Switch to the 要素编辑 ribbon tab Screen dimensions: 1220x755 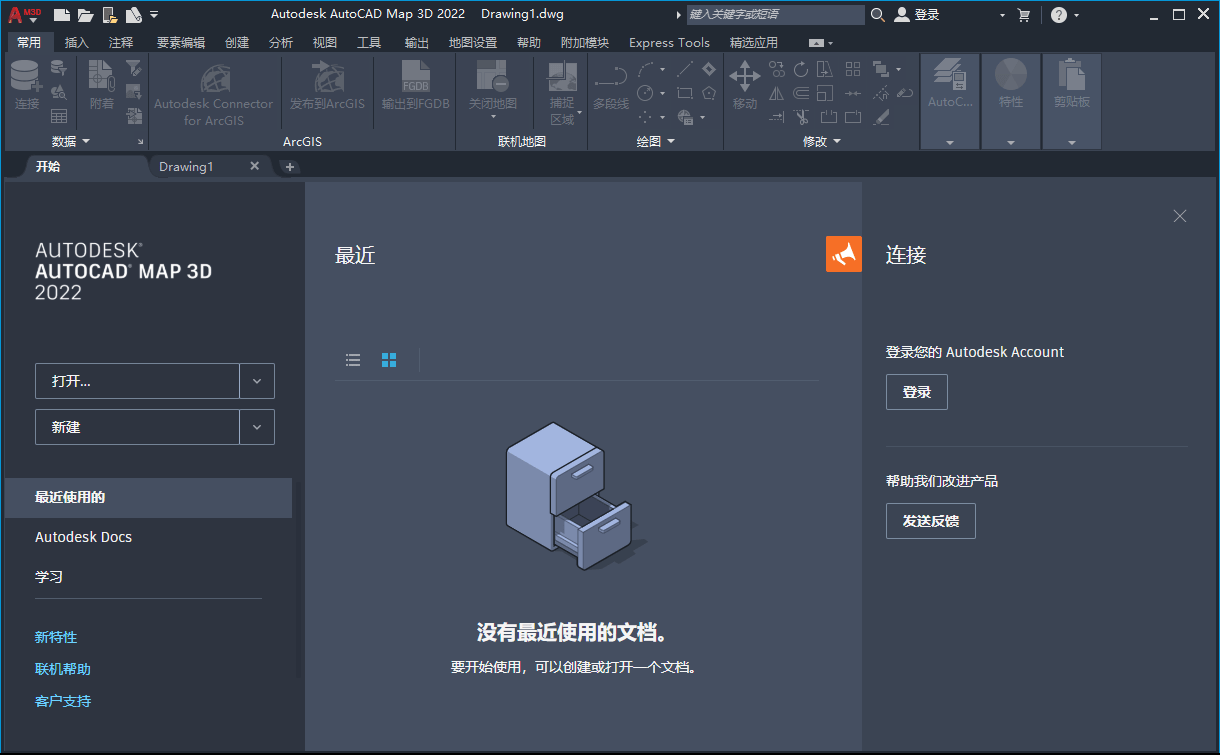point(181,43)
